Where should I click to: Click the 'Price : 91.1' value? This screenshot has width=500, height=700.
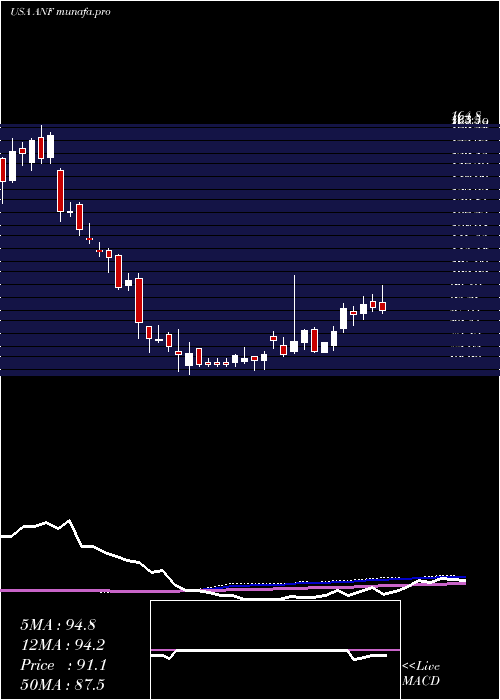click(x=63, y=665)
